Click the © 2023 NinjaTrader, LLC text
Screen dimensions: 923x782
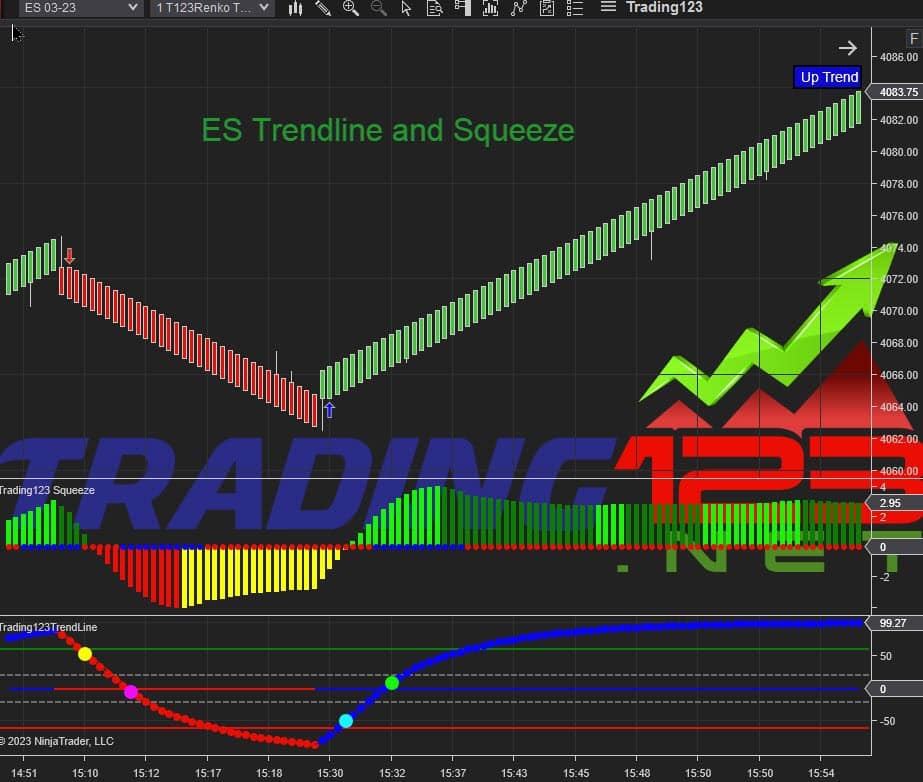(57, 741)
